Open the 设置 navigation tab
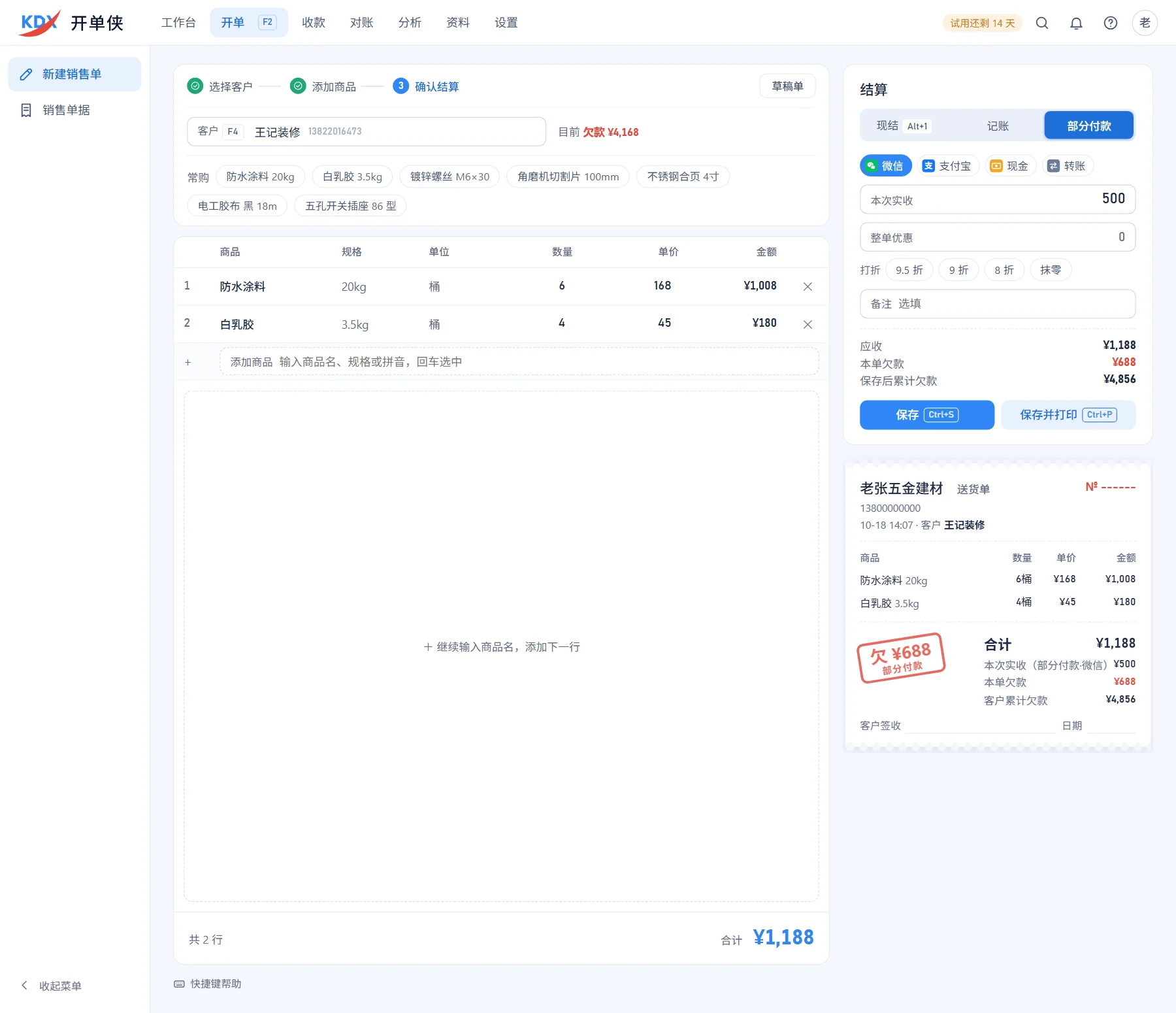The height and width of the screenshot is (1013, 1176). tap(506, 23)
